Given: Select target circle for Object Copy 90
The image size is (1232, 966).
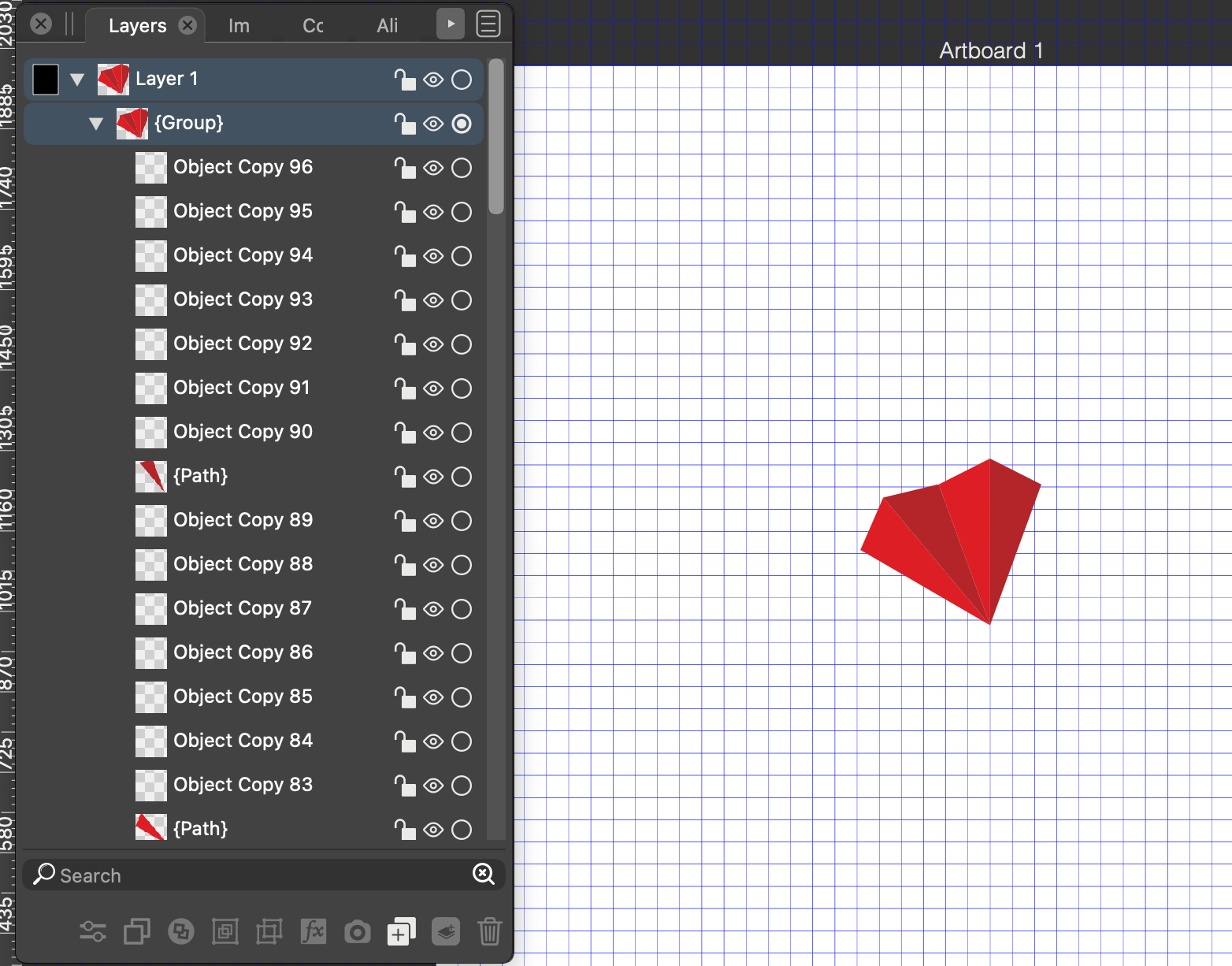Looking at the screenshot, I should 462,433.
